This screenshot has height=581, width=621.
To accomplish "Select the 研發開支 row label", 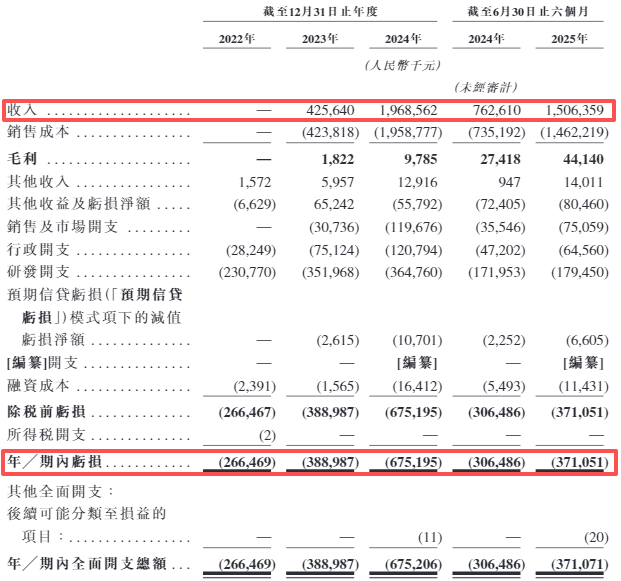I will (x=38, y=272).
